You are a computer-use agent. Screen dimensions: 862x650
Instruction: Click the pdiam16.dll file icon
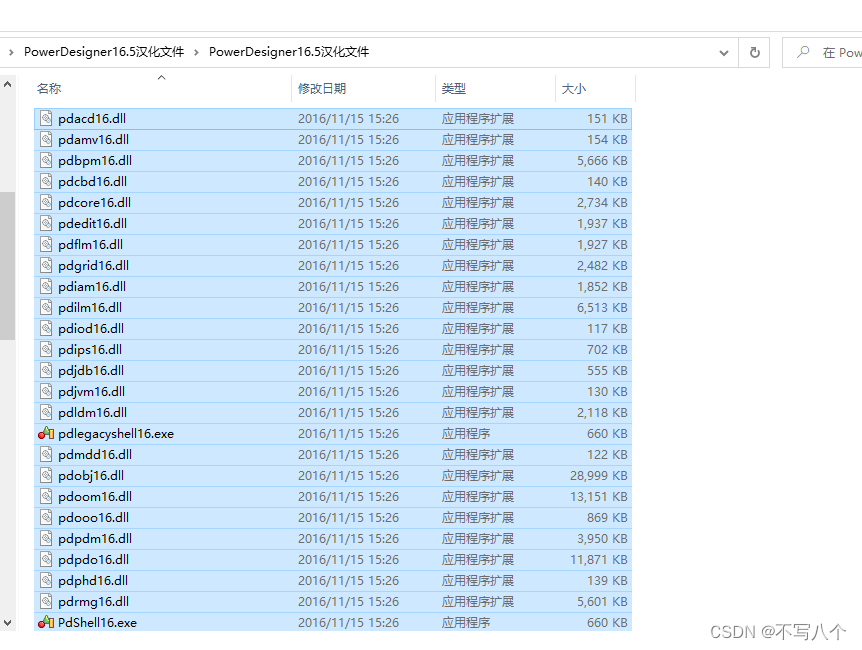click(x=46, y=286)
